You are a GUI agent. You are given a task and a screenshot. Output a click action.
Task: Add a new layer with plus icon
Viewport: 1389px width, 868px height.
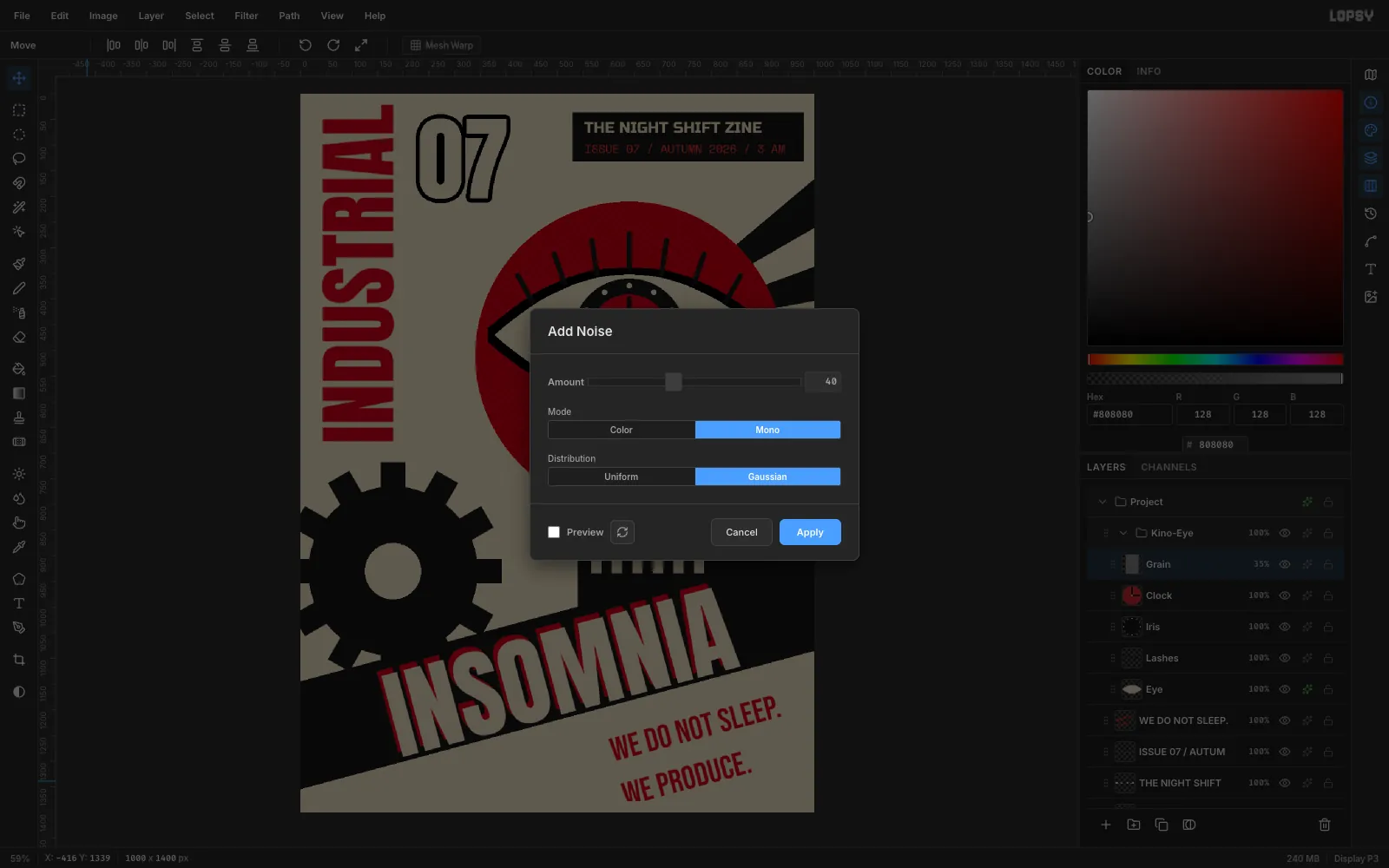(x=1106, y=825)
